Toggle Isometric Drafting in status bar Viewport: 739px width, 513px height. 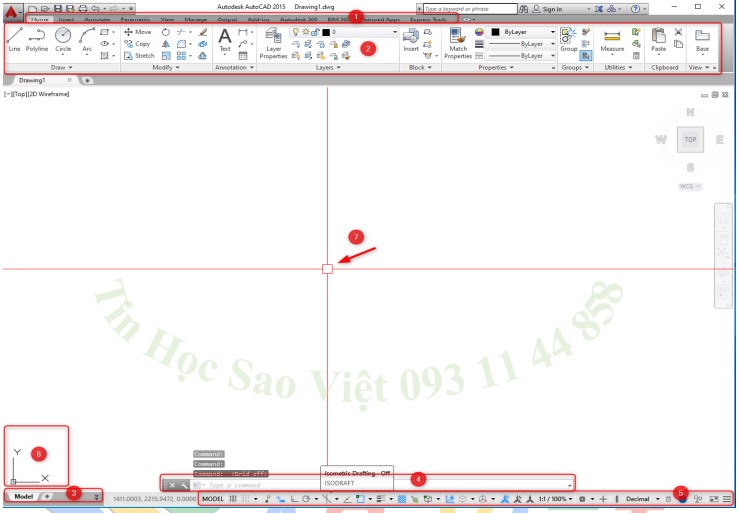tap(327, 498)
